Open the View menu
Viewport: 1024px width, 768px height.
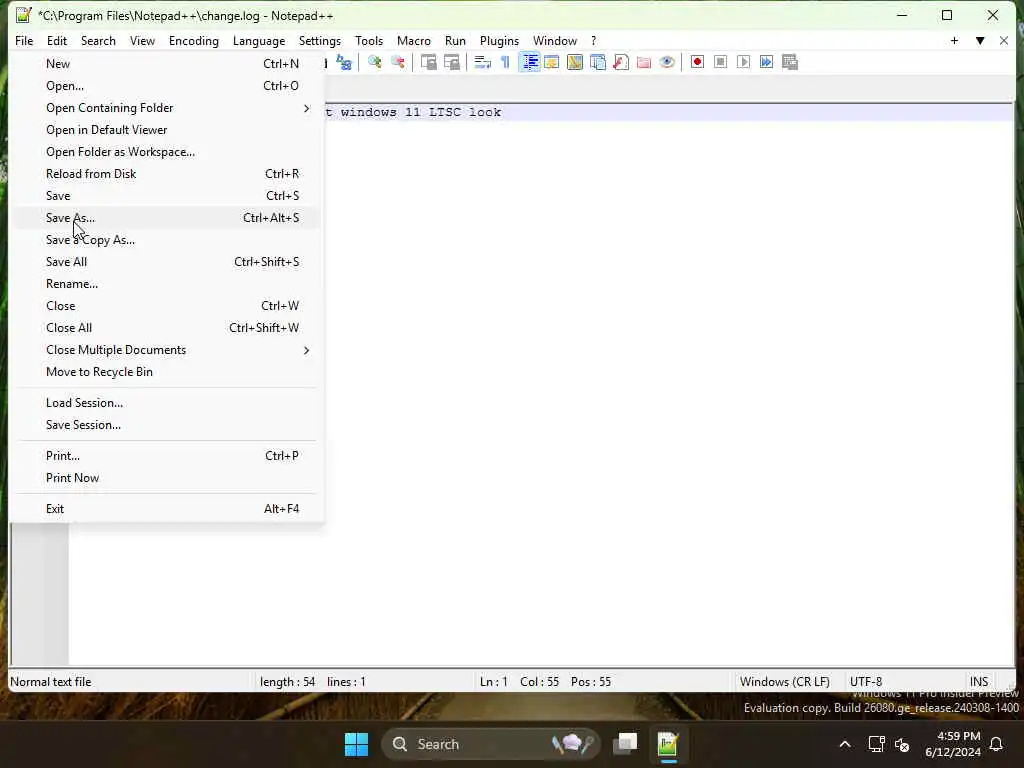pos(142,40)
